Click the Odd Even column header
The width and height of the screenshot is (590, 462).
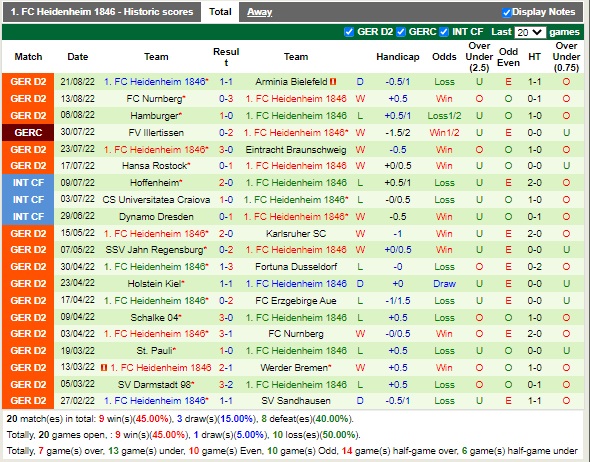point(508,57)
